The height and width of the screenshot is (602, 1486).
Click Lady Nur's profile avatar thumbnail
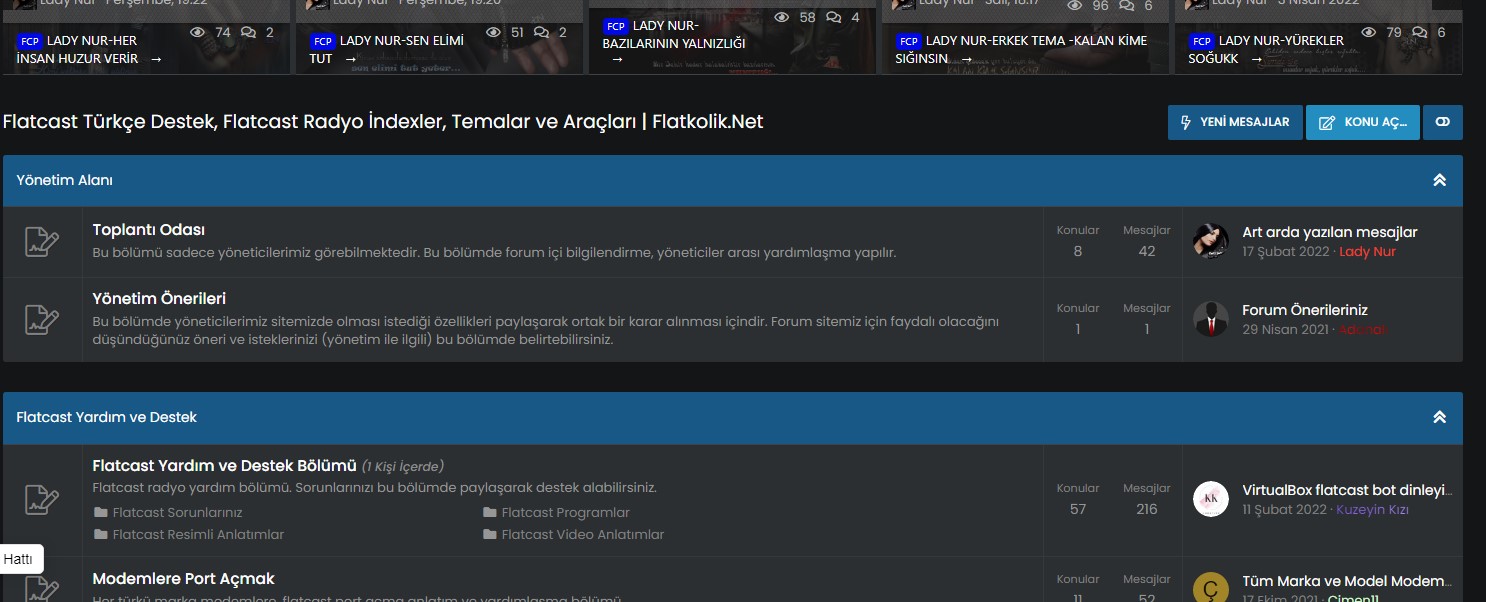(1210, 241)
